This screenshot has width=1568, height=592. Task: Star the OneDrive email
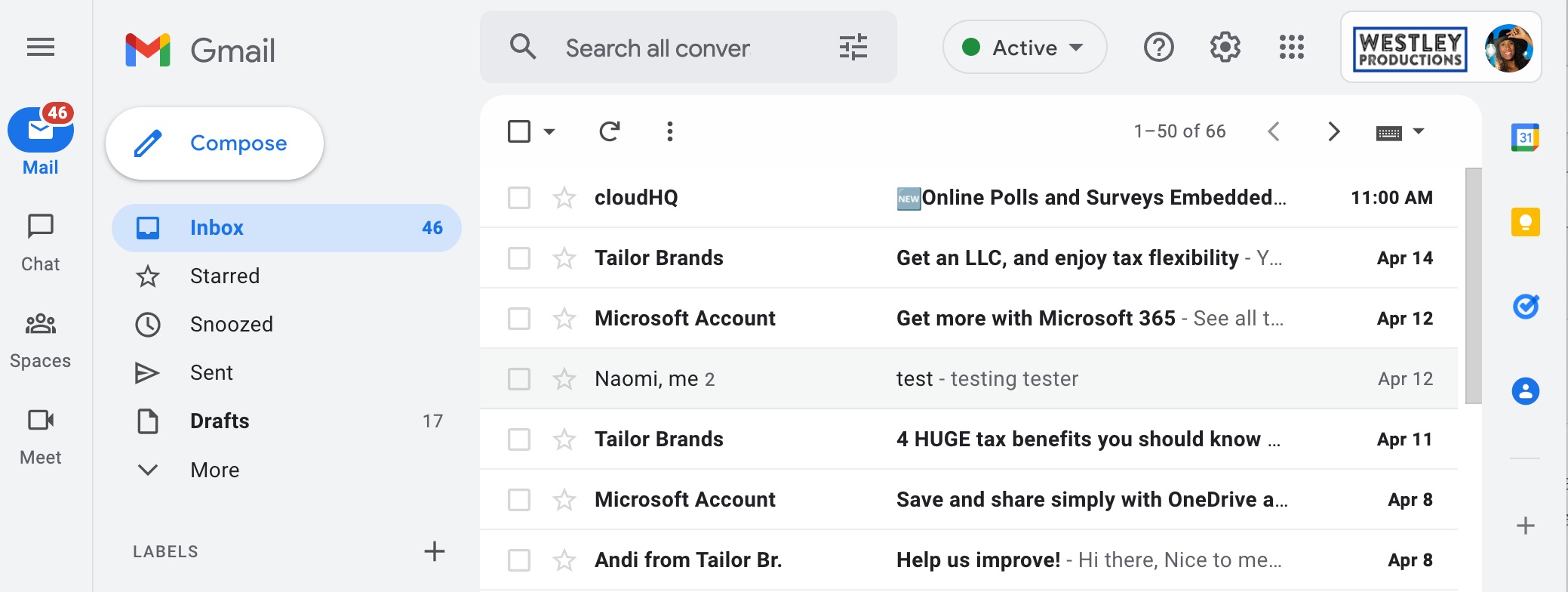coord(564,500)
